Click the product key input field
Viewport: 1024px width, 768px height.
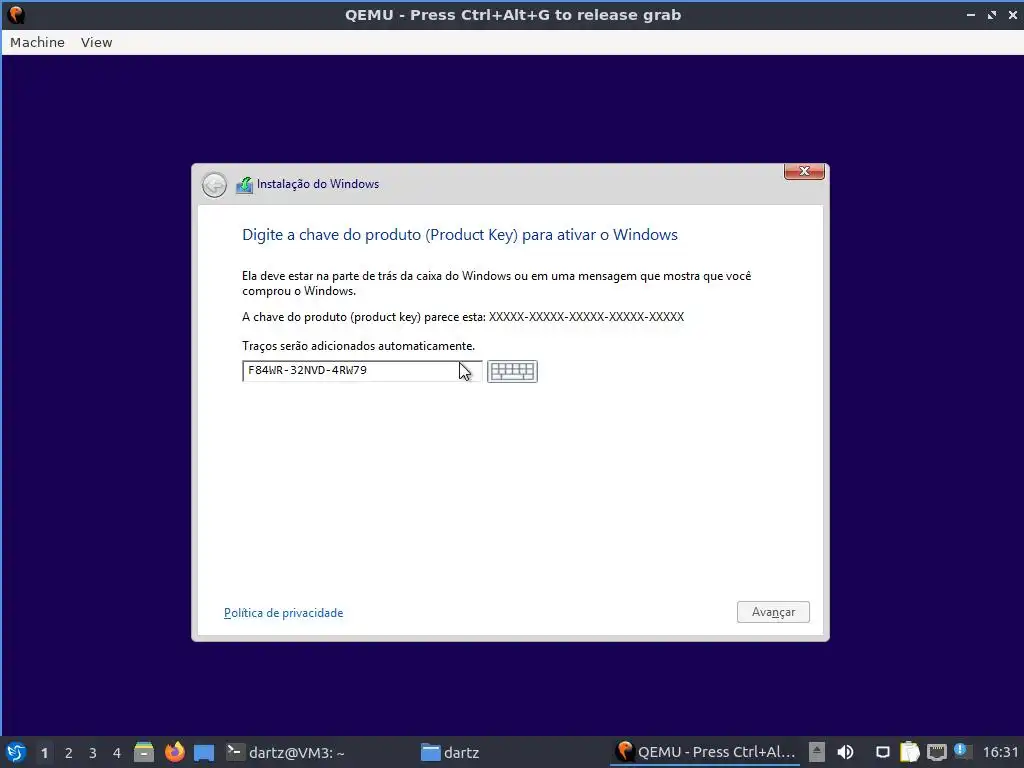[362, 371]
